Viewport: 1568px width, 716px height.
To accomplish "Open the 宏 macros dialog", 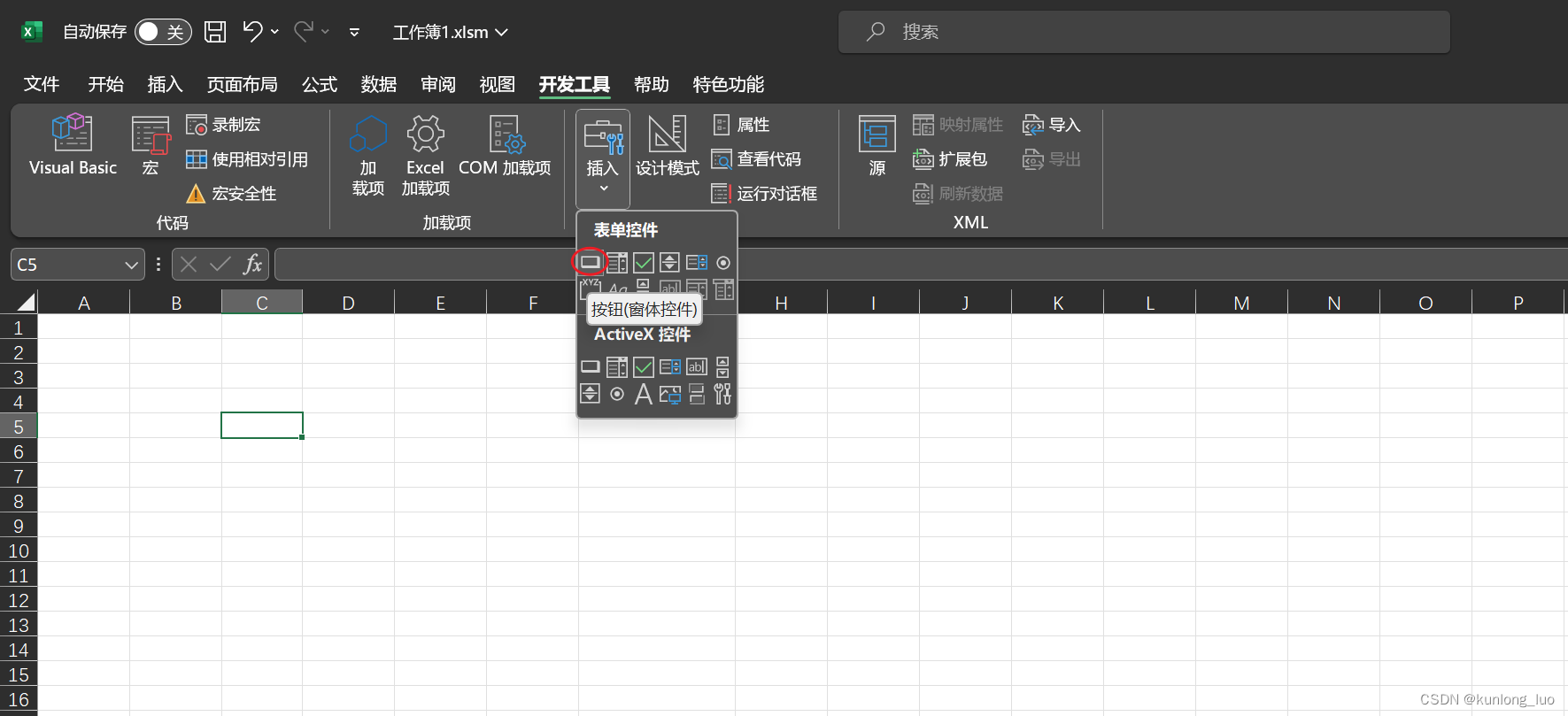I will pyautogui.click(x=151, y=145).
